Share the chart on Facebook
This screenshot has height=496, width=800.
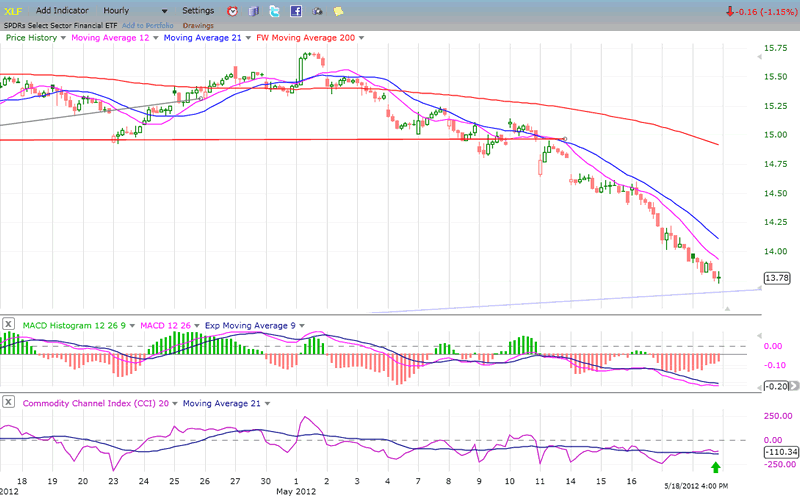[297, 11]
